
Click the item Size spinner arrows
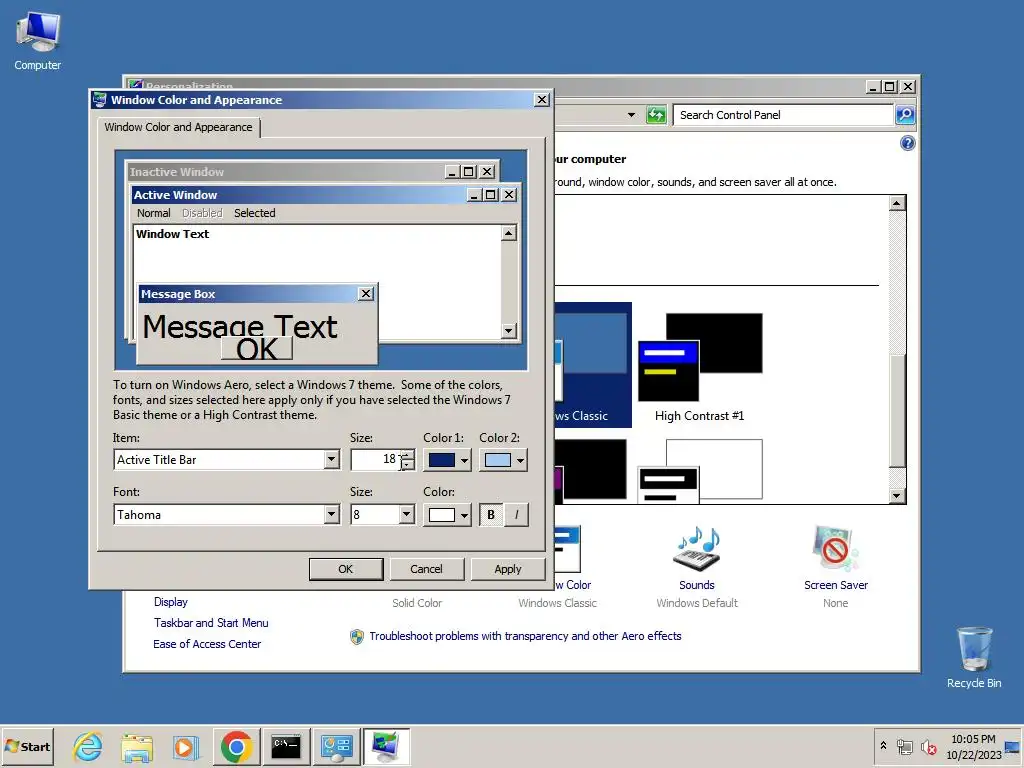pos(408,460)
